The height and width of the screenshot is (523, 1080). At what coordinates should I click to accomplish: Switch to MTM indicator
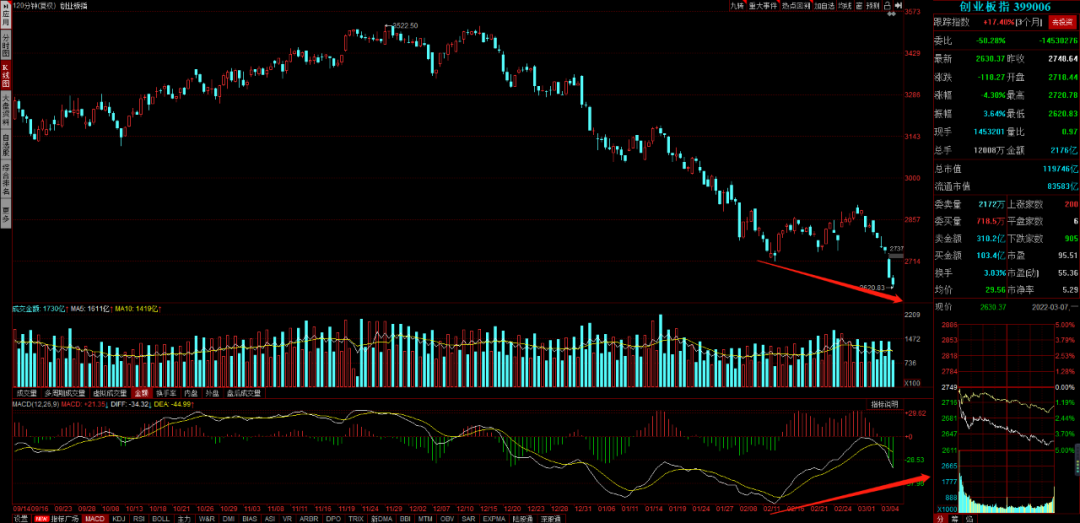click(425, 518)
